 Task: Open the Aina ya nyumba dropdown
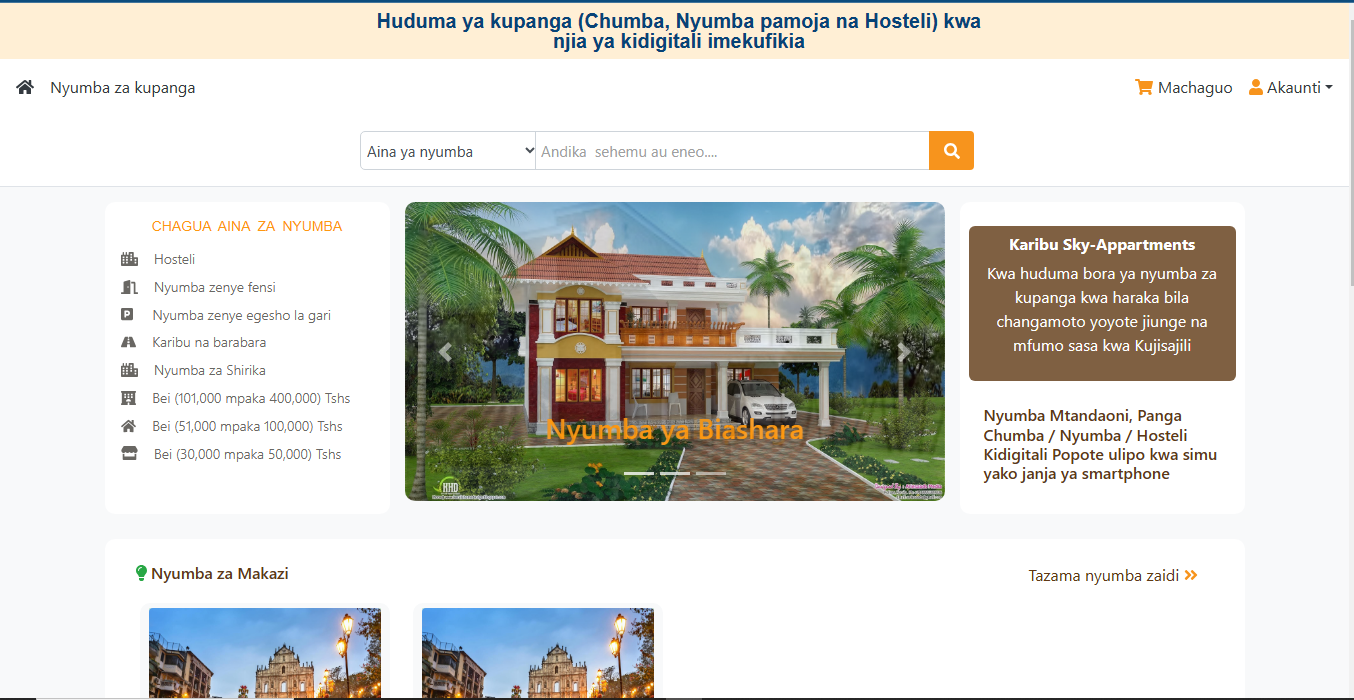tap(448, 152)
